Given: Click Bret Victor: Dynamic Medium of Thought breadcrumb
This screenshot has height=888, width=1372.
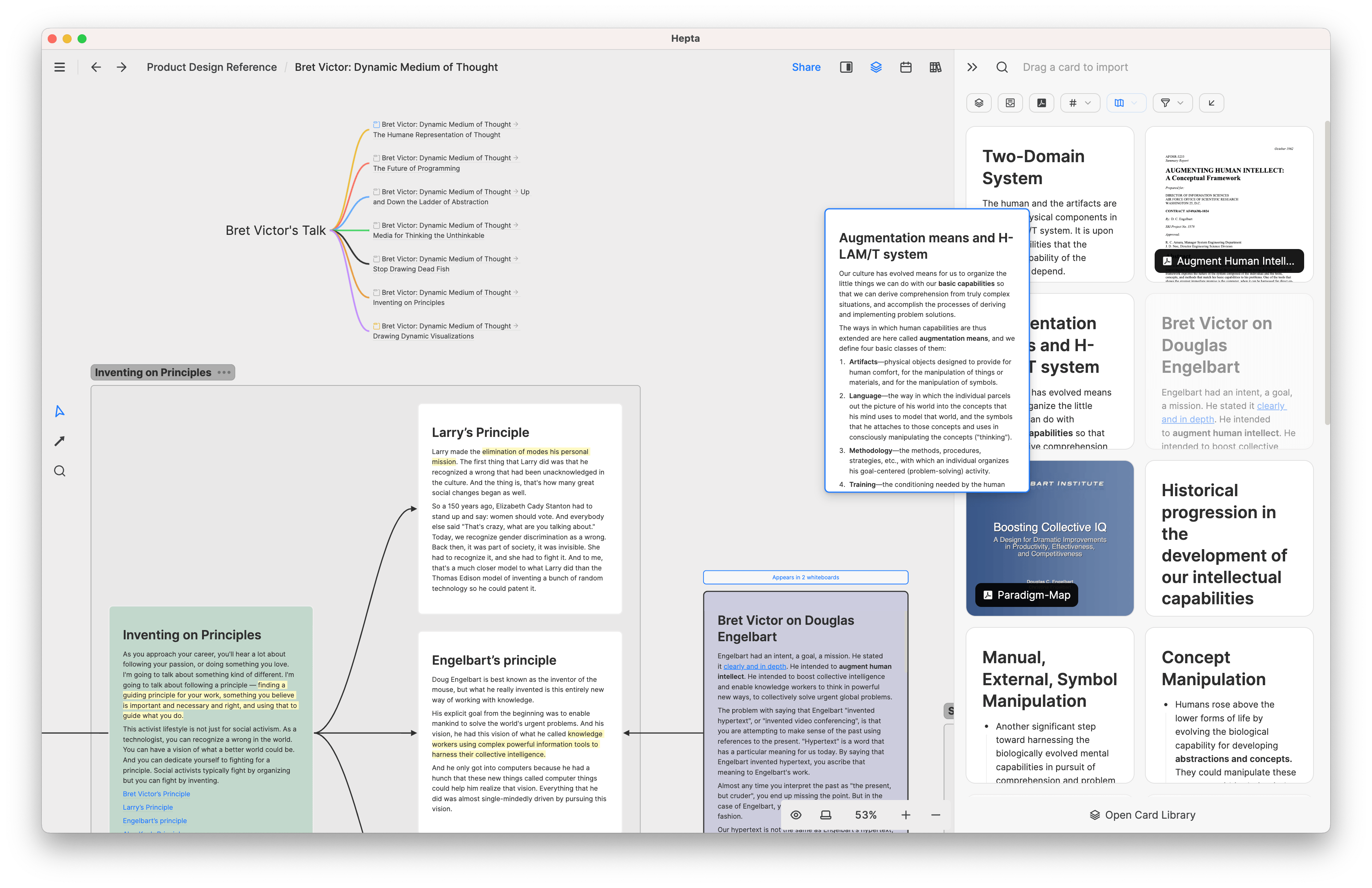Looking at the screenshot, I should 396,67.
